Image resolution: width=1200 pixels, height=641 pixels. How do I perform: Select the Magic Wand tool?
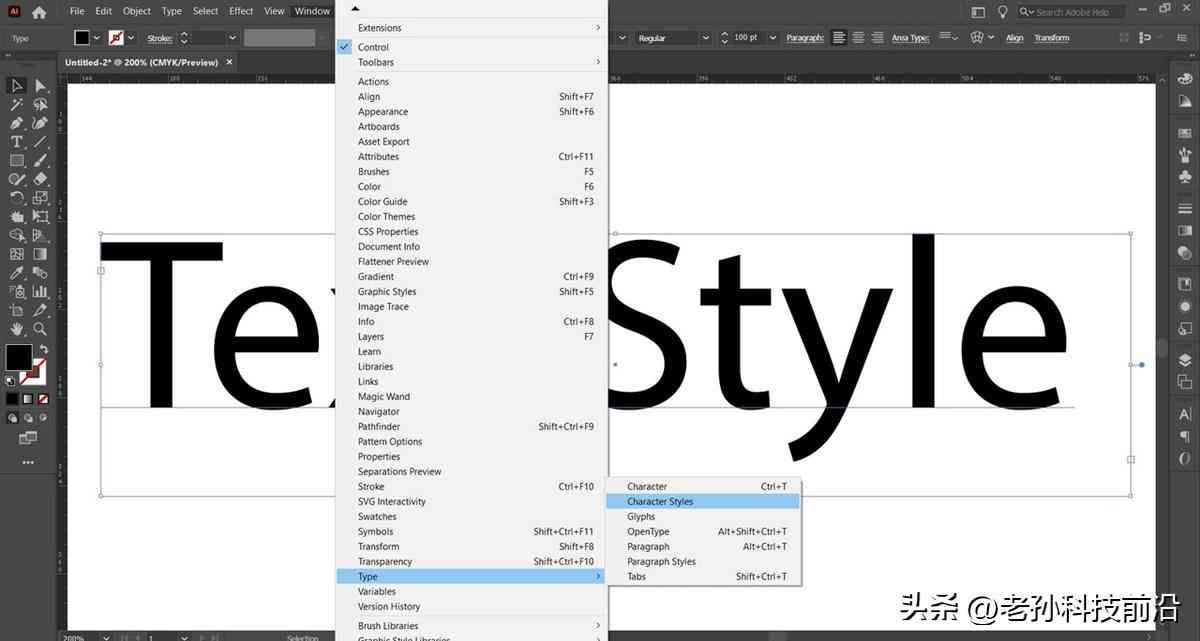[17, 104]
